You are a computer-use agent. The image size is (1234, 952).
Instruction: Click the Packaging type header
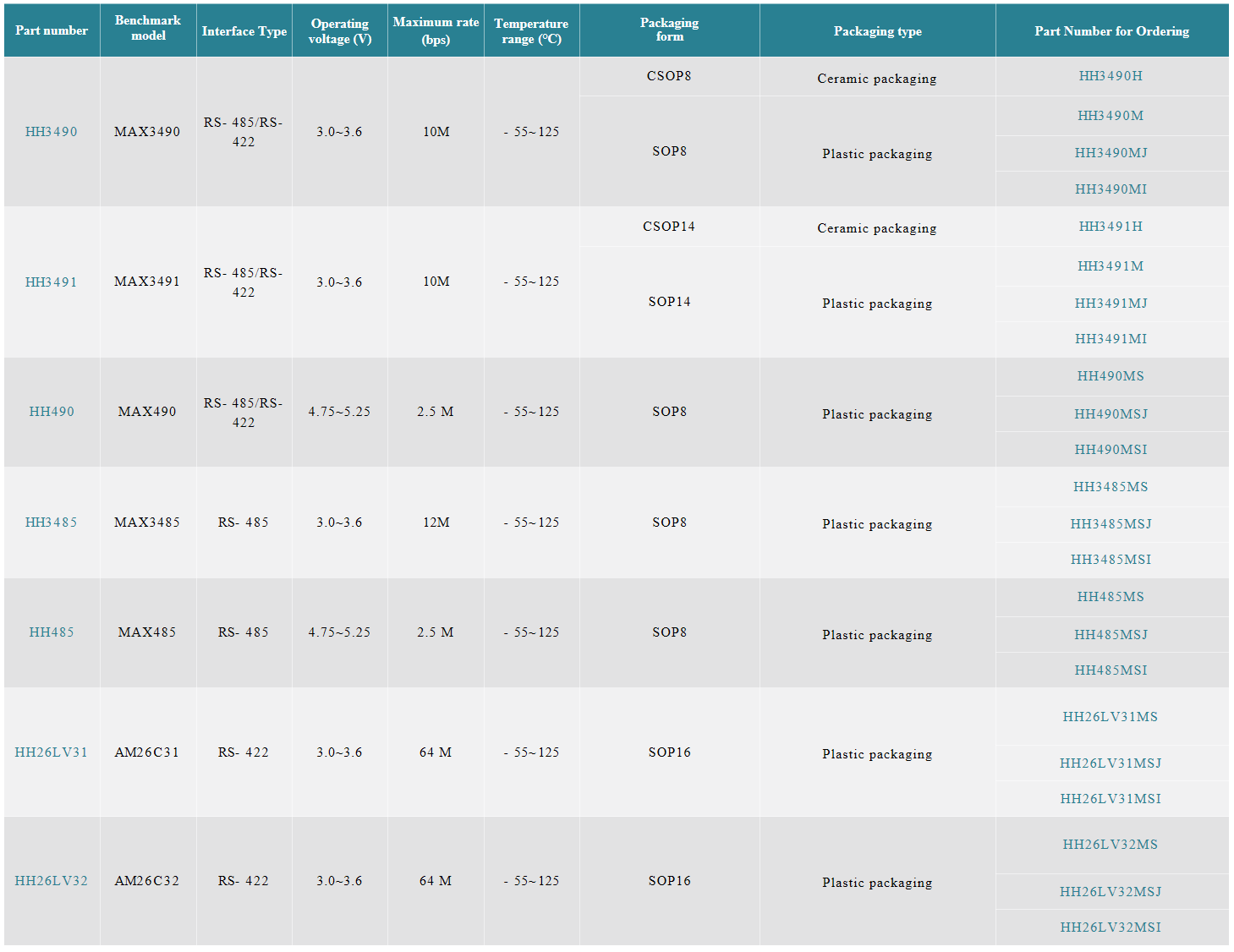(878, 30)
